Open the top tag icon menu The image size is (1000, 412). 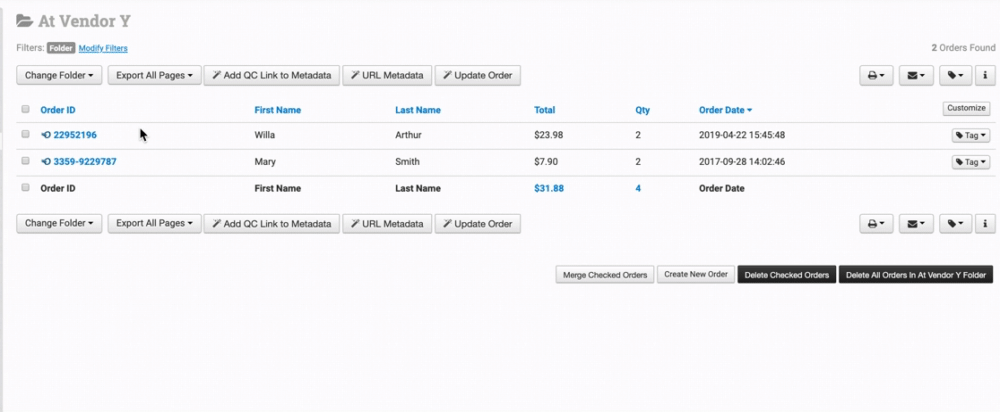(x=954, y=75)
